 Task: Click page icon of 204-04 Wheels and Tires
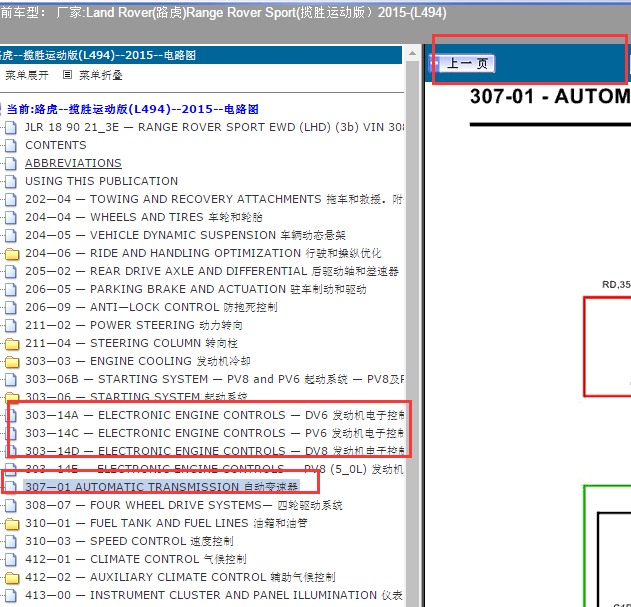[11, 217]
